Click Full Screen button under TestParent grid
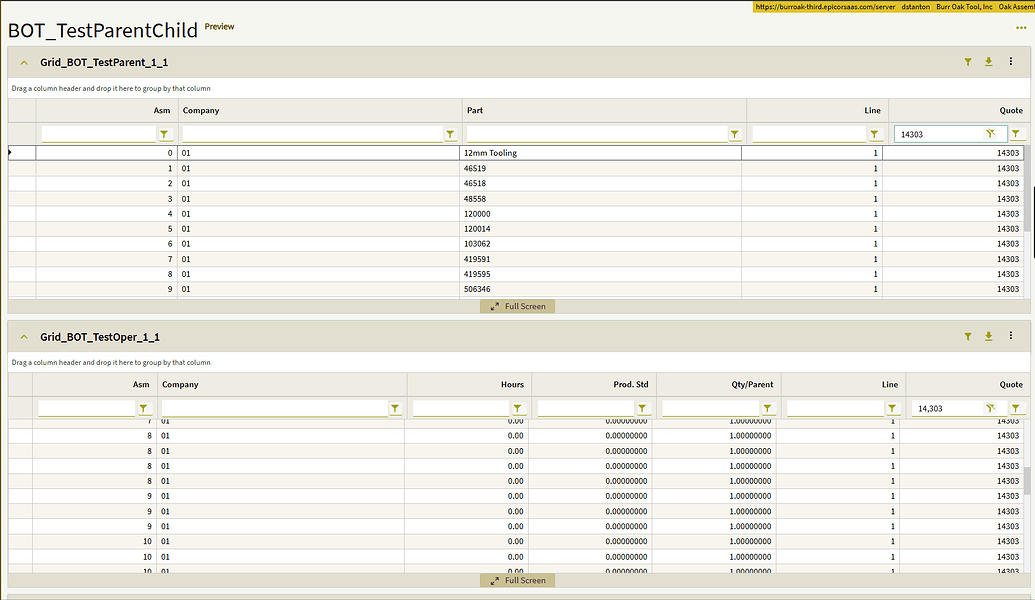 pyautogui.click(x=517, y=306)
